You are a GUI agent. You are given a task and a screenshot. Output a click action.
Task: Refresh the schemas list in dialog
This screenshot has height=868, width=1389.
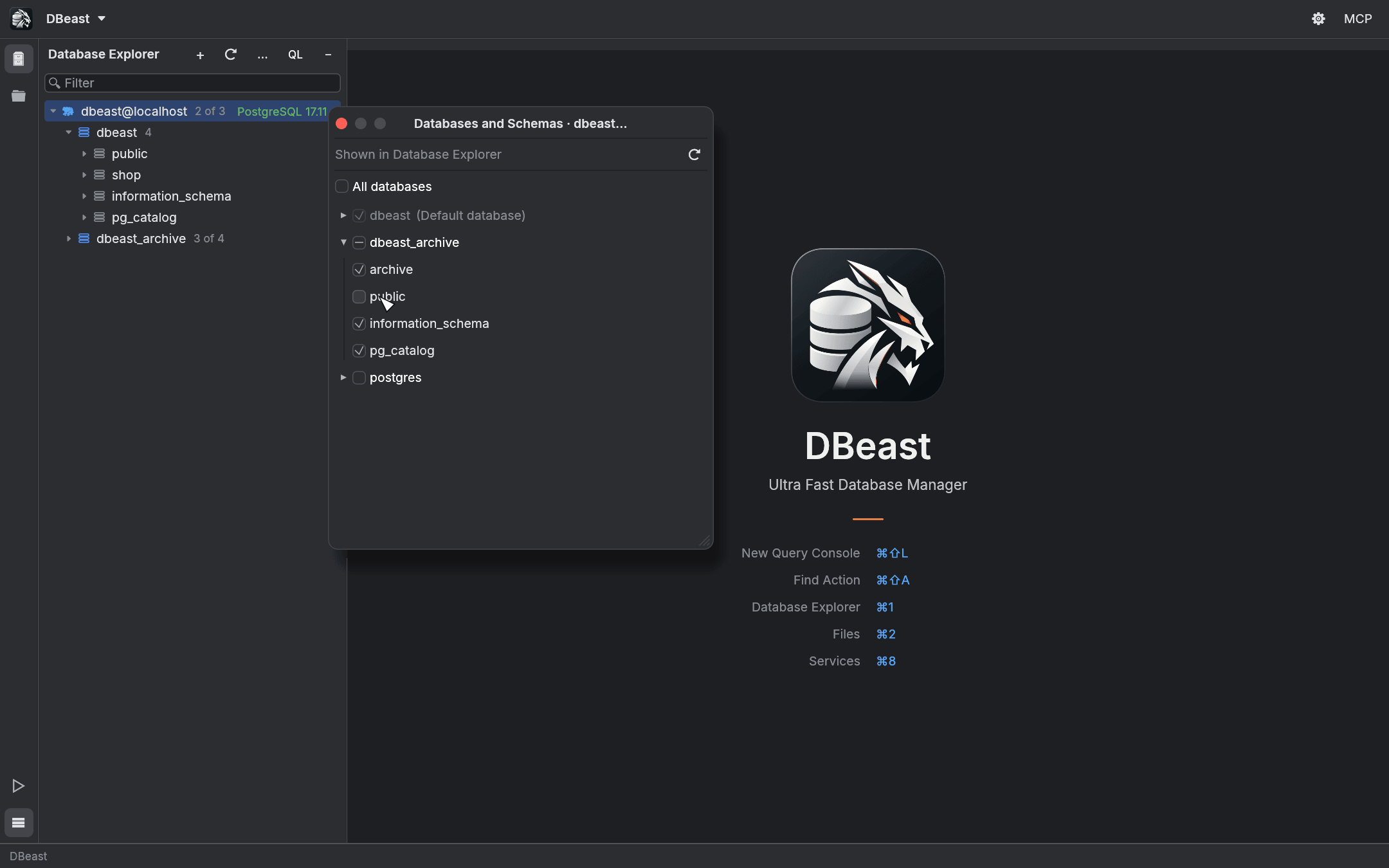tap(694, 154)
